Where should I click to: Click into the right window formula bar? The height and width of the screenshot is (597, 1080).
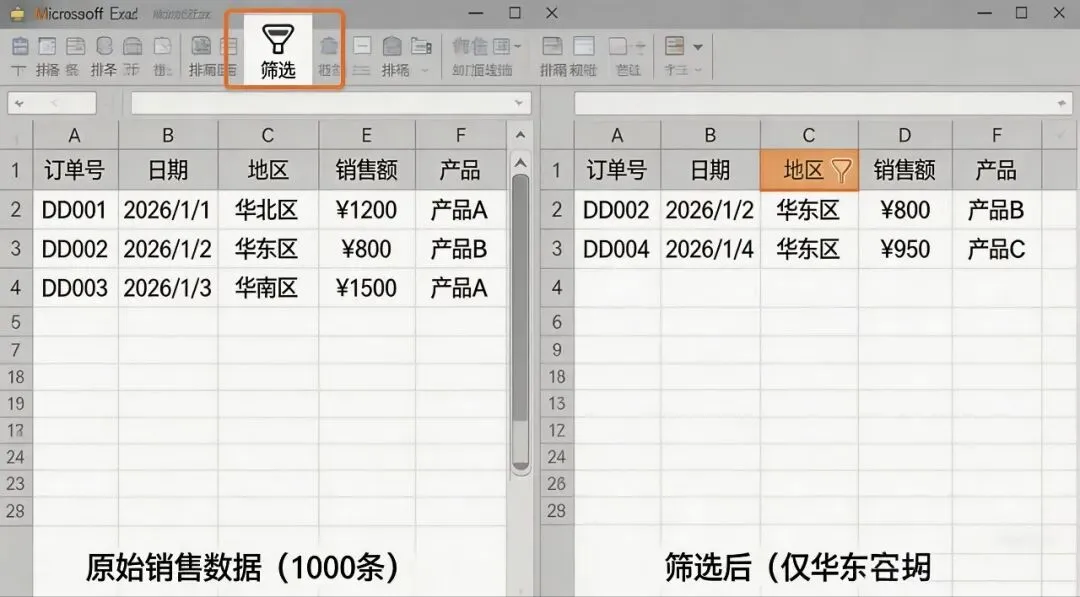point(823,103)
